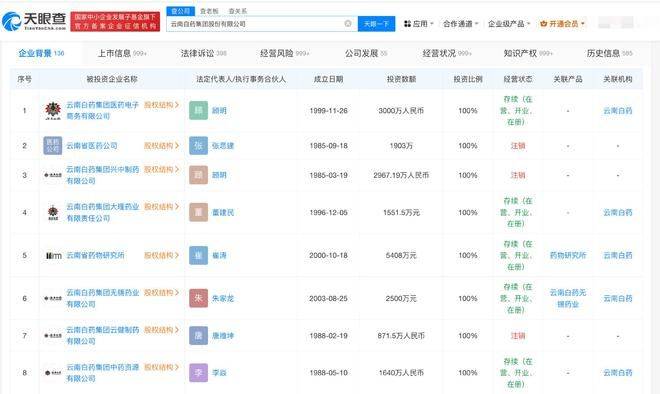Select the 经营风险 tab
The width and height of the screenshot is (660, 394).
point(285,53)
